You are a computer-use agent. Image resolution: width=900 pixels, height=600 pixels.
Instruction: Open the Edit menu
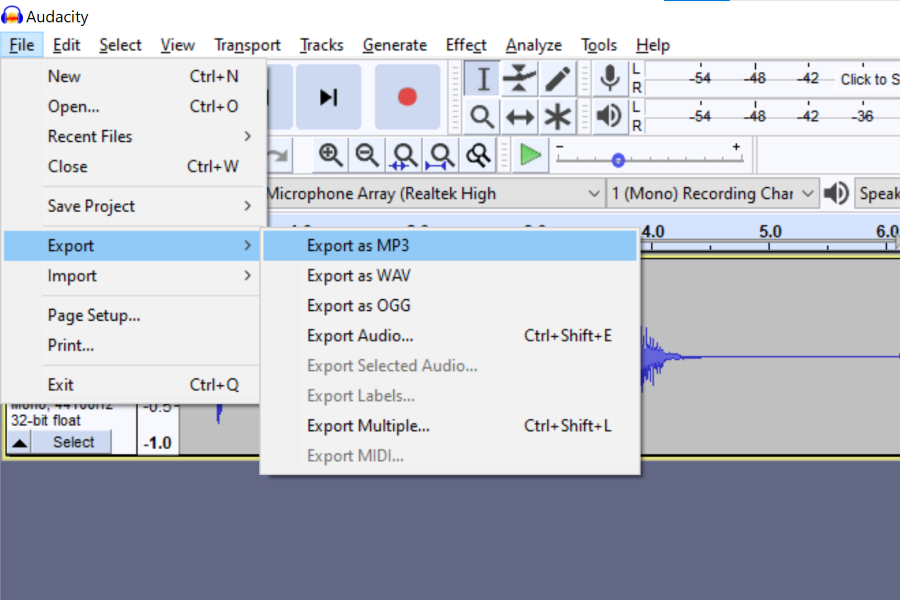[x=67, y=45]
